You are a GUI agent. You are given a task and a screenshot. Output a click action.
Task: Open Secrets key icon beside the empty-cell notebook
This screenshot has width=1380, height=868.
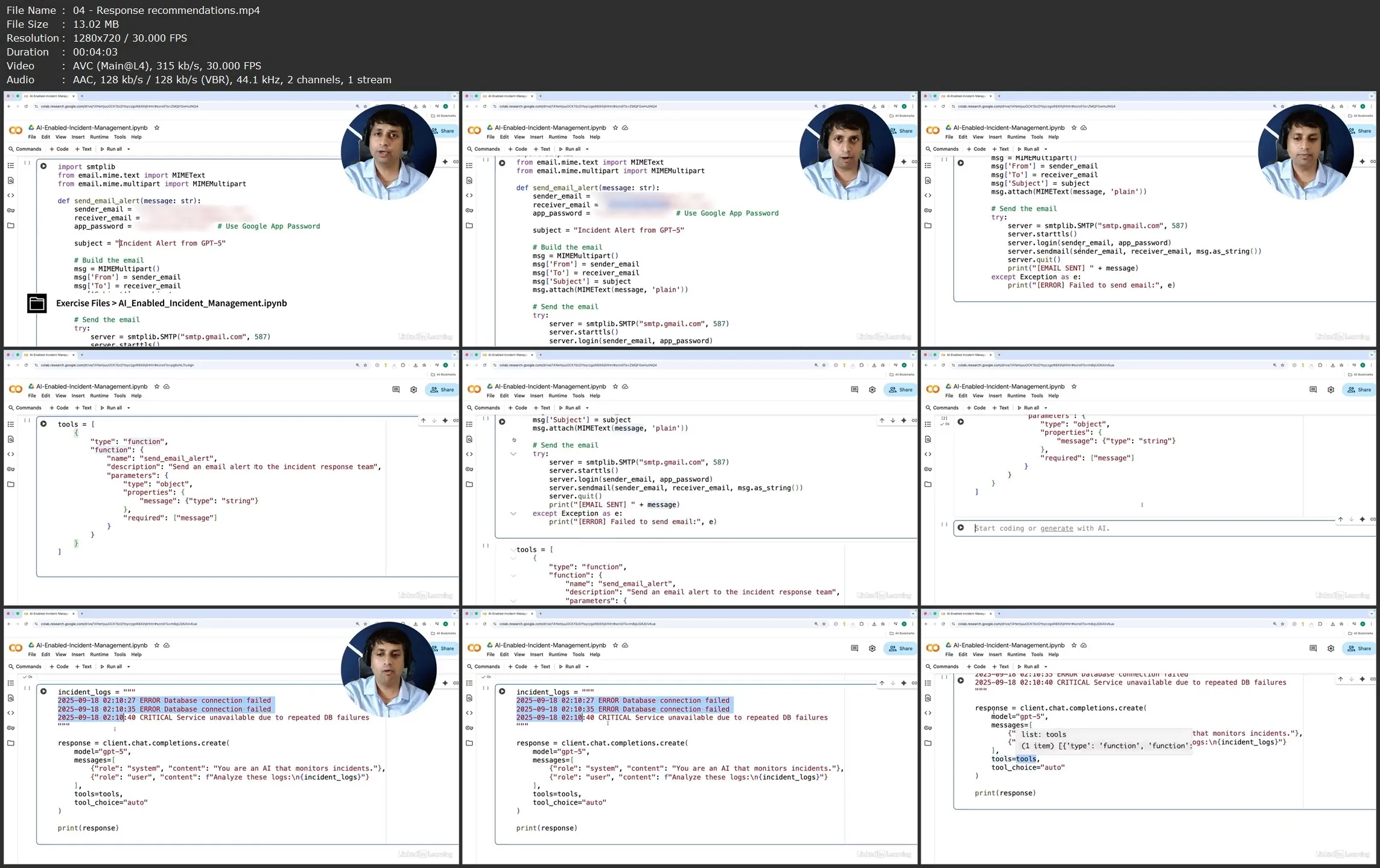point(928,469)
